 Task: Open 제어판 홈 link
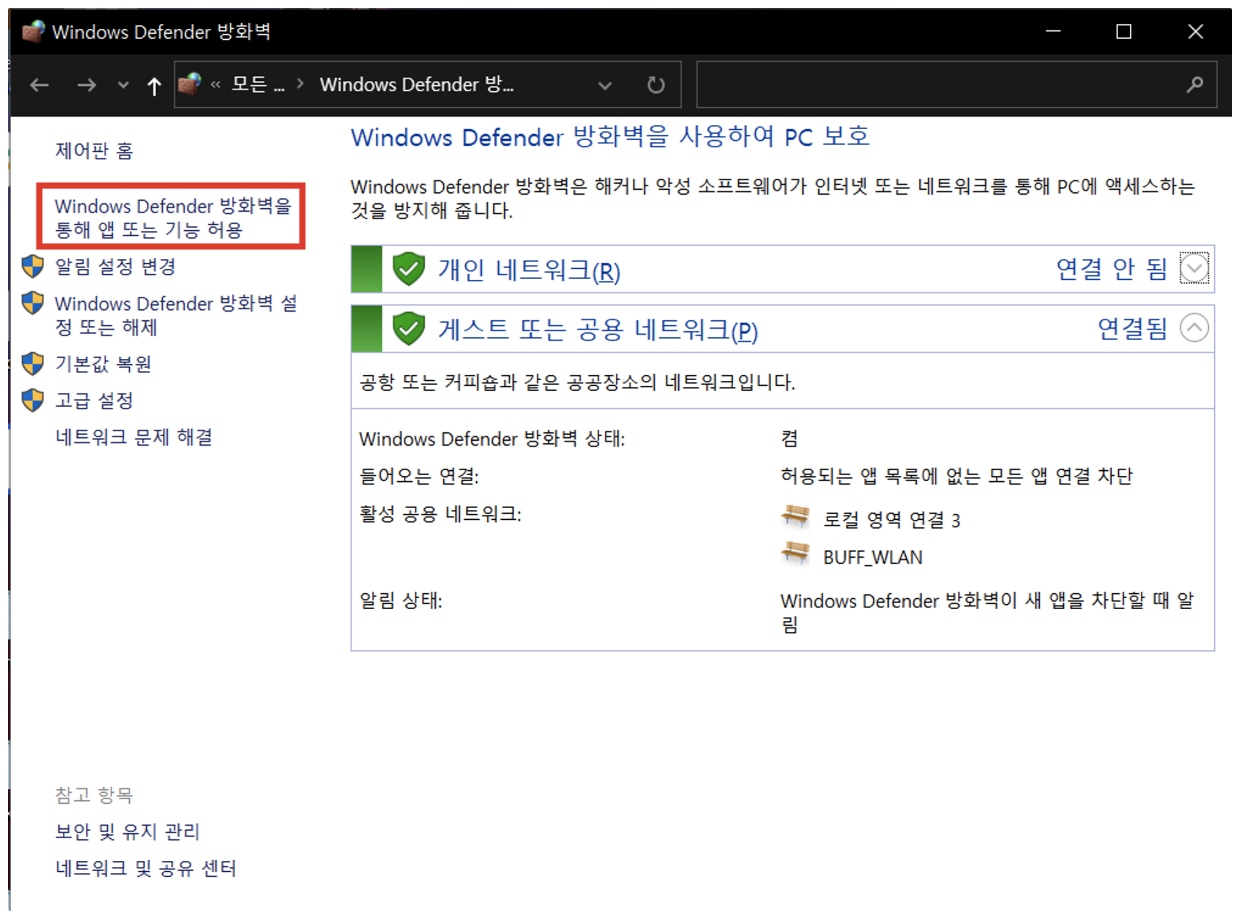pos(94,151)
